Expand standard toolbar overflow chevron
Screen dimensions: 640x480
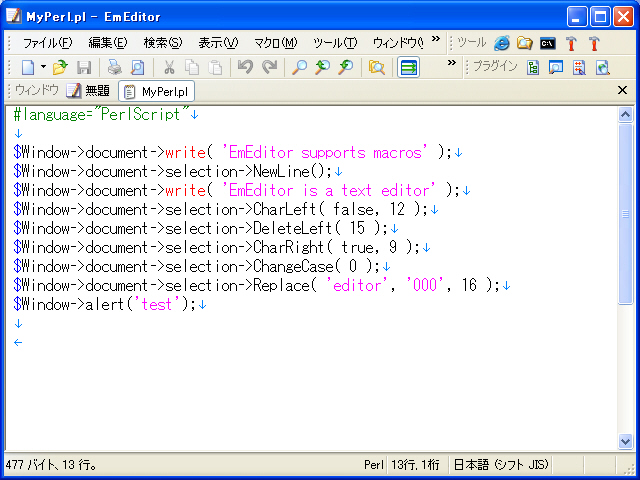451,62
